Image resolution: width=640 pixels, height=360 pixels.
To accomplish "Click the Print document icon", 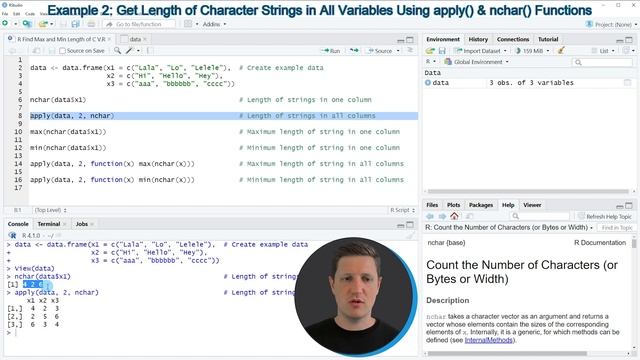I will [91, 24].
